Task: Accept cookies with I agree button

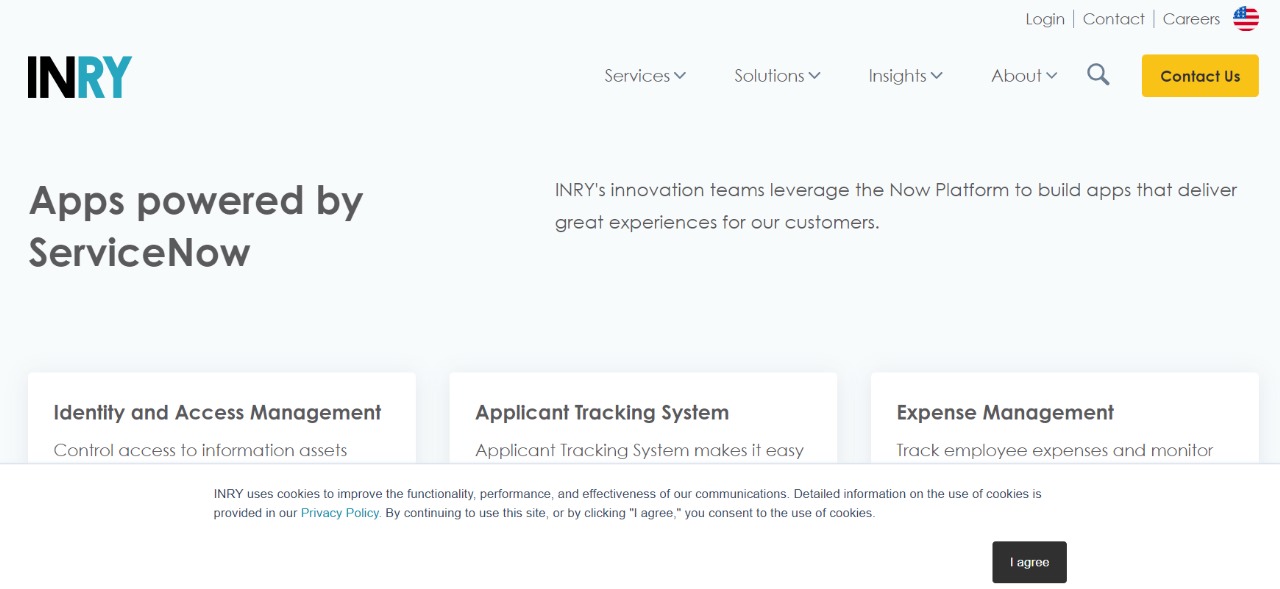Action: 1029,562
